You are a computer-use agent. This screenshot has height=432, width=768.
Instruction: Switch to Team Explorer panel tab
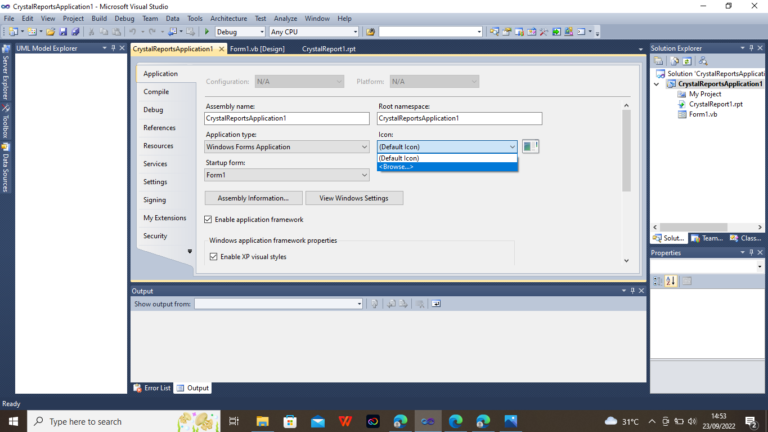coord(707,239)
